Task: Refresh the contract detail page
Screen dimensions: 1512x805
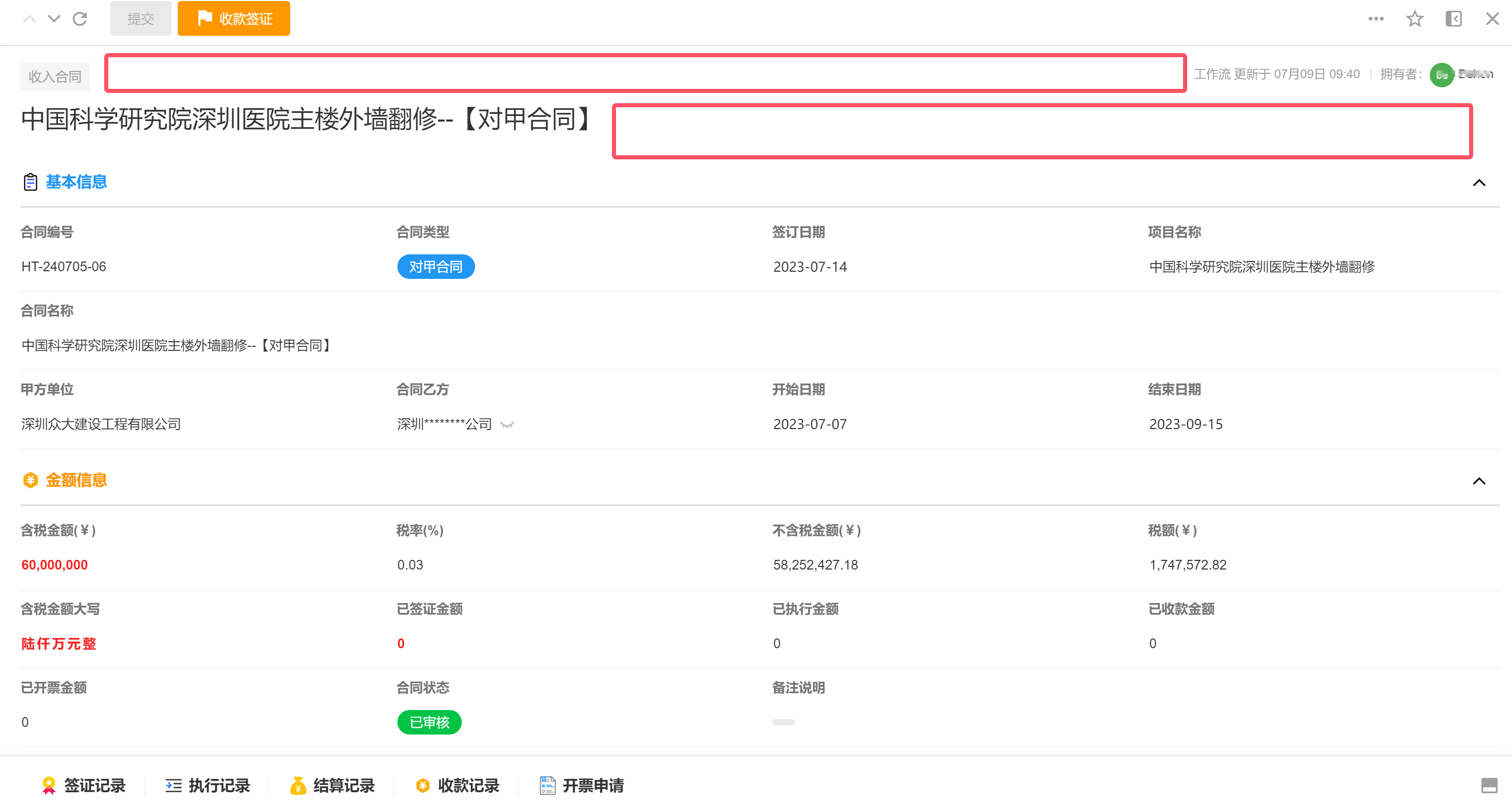Action: [x=80, y=18]
